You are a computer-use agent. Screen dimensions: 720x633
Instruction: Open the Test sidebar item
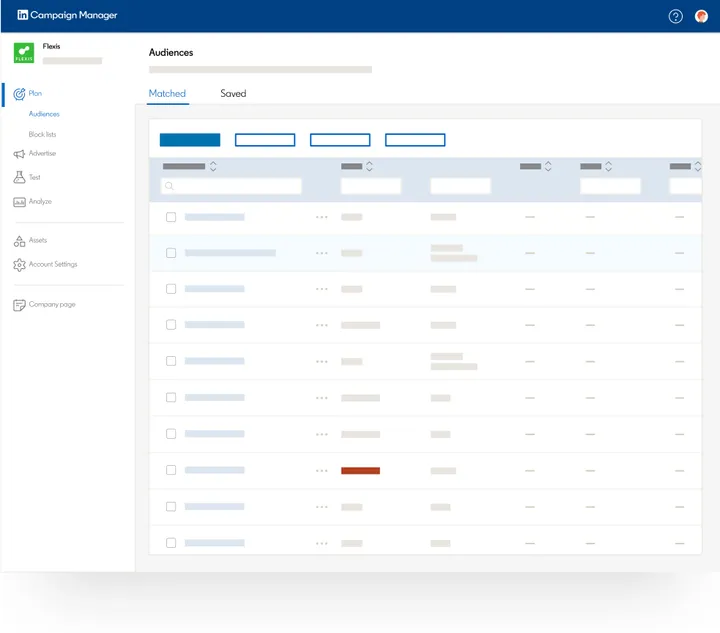point(34,177)
